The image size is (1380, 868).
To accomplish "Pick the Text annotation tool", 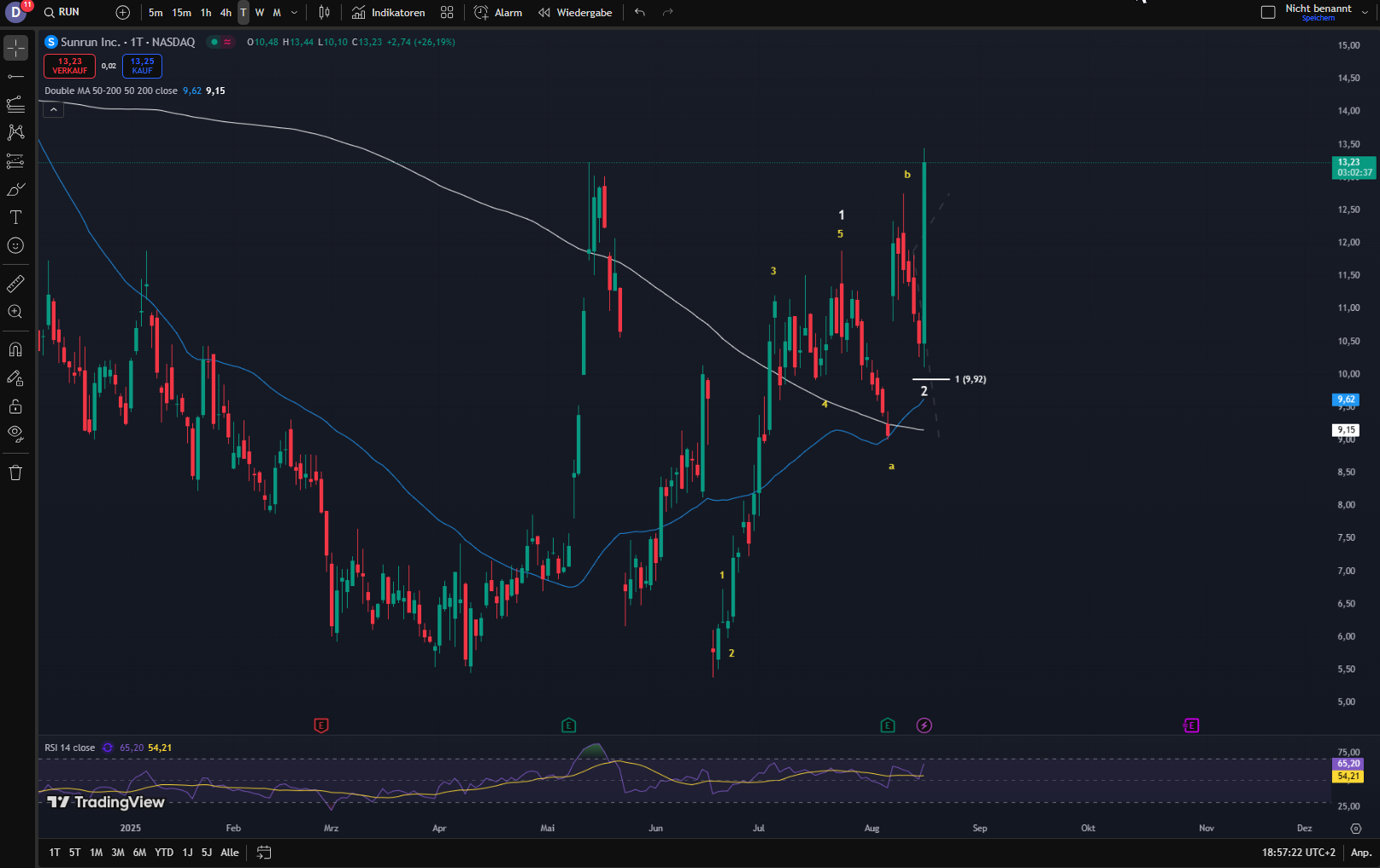I will [15, 217].
